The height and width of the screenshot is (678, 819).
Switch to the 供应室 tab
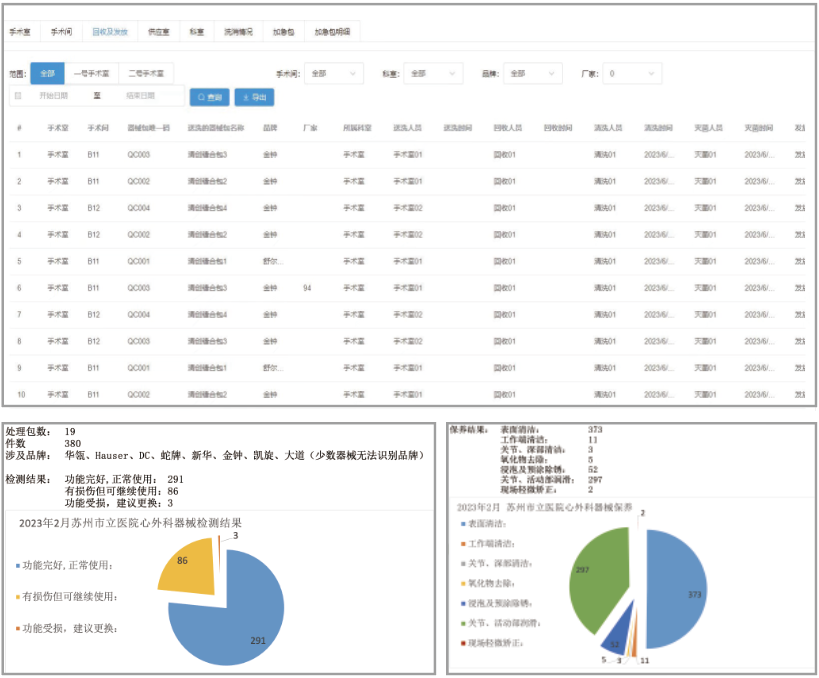tap(158, 32)
